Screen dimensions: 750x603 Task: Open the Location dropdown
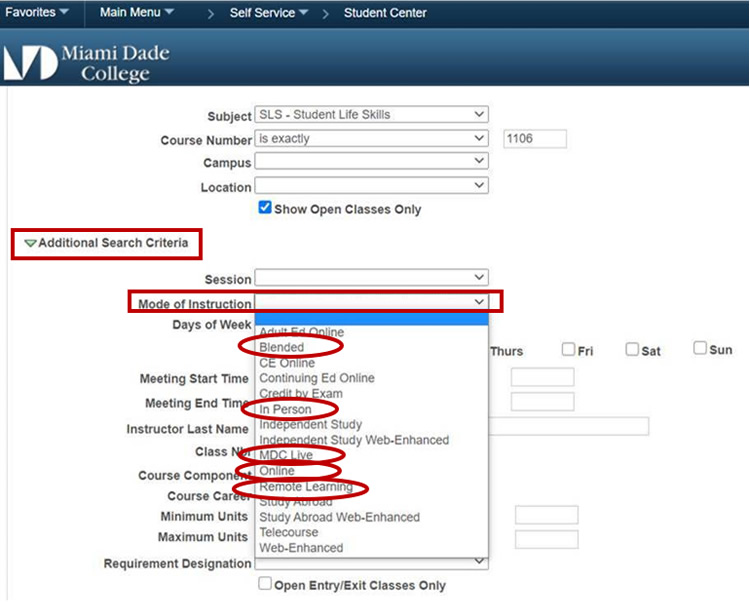click(372, 186)
